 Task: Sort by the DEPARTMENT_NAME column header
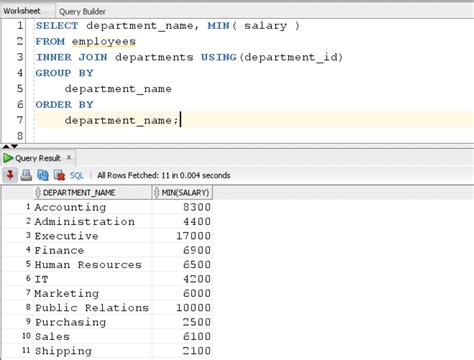click(93, 193)
